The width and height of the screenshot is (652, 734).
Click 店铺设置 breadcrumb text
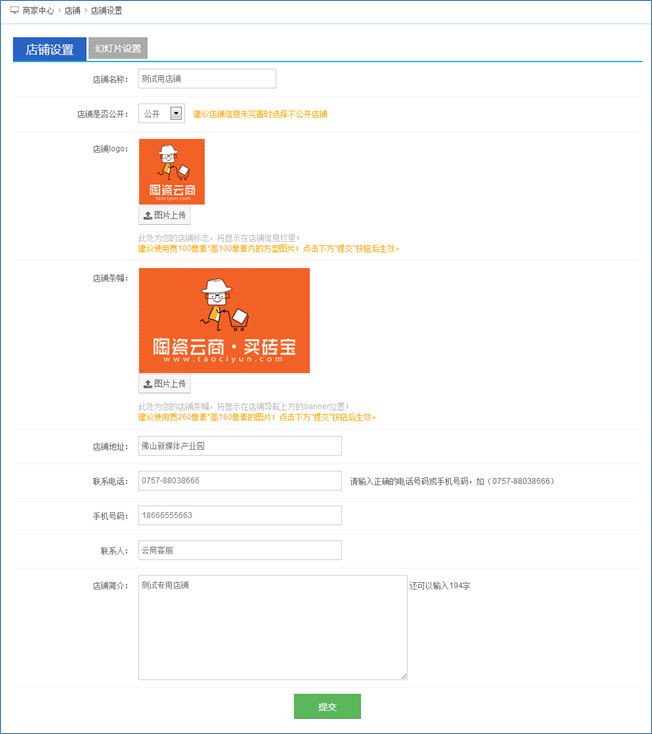[106, 10]
